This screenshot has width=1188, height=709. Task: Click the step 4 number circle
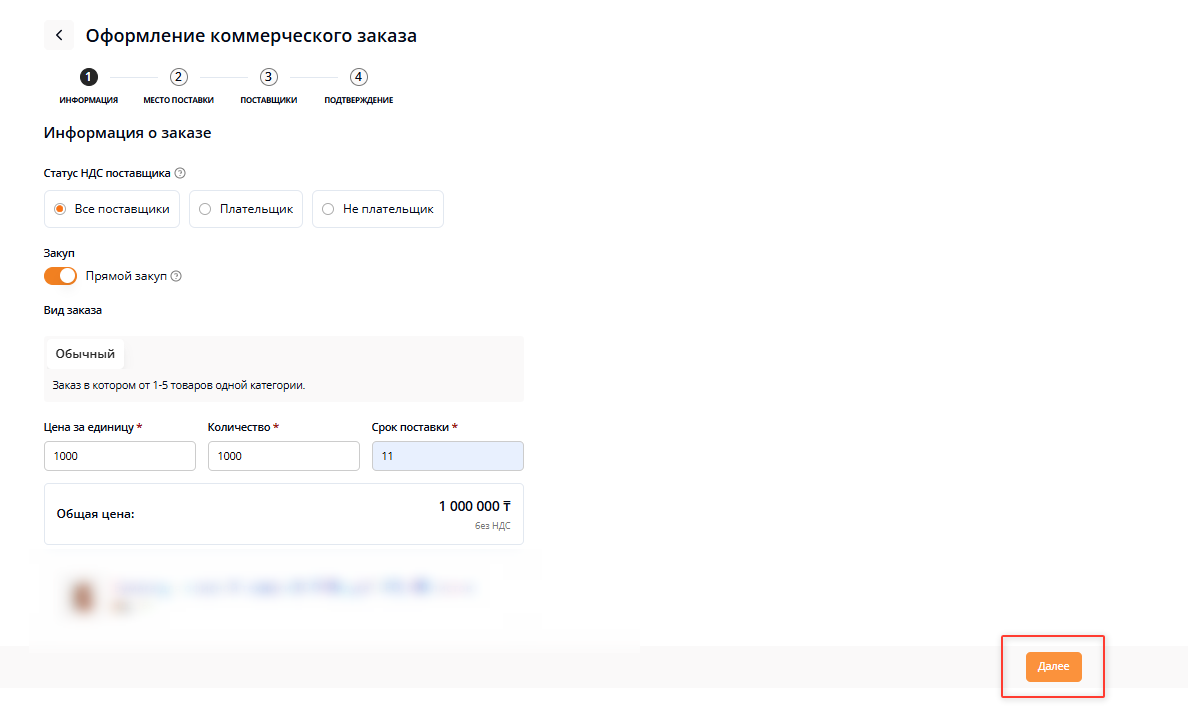(359, 77)
